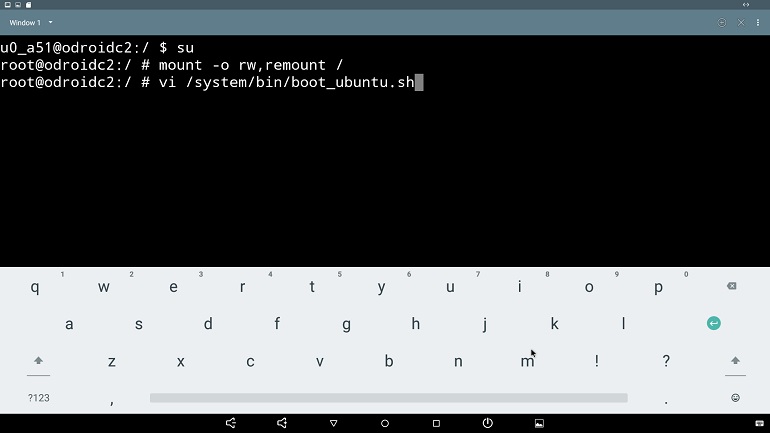Screen dimensions: 770x433
Task: Tap the green enter key
Action: pyautogui.click(x=714, y=324)
